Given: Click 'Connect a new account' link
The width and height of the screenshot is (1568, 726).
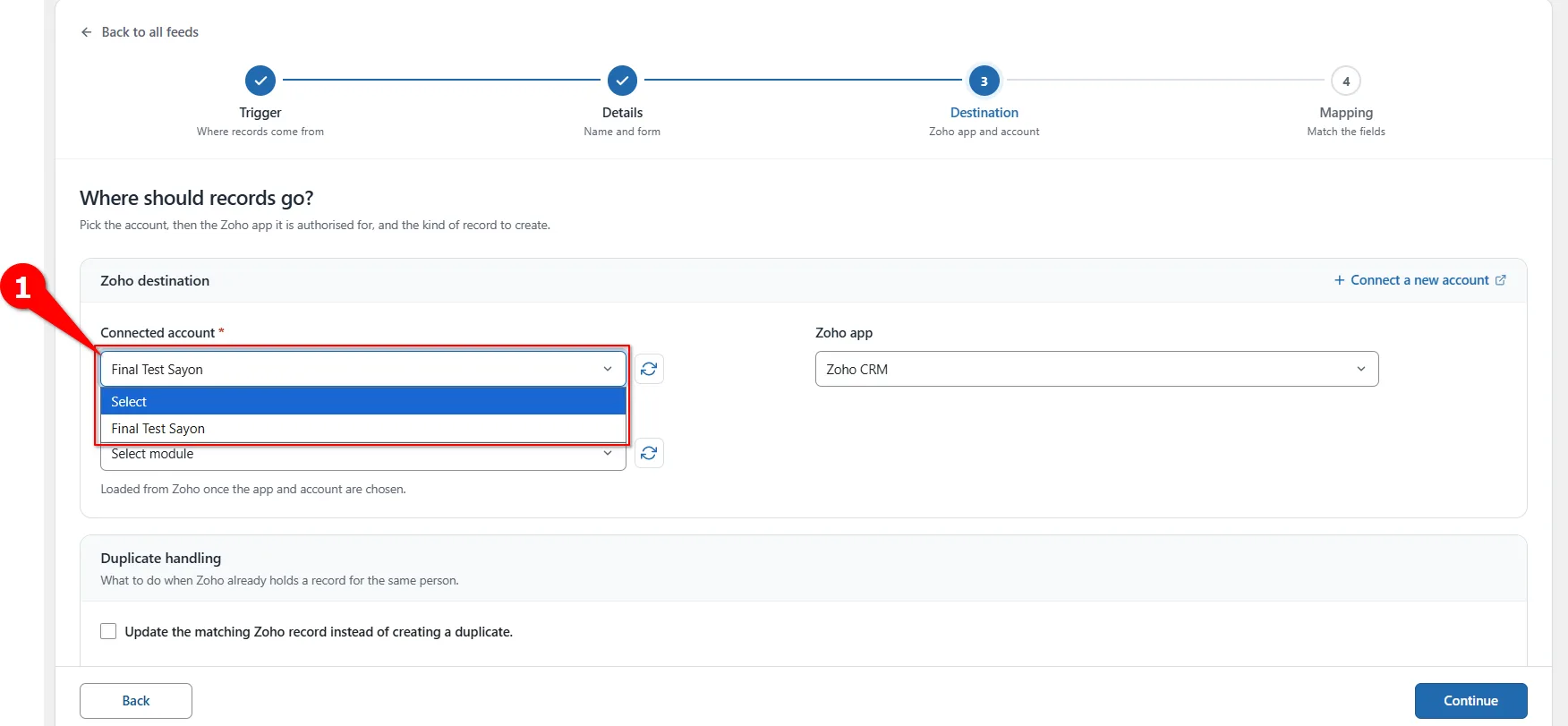Looking at the screenshot, I should coord(1419,280).
